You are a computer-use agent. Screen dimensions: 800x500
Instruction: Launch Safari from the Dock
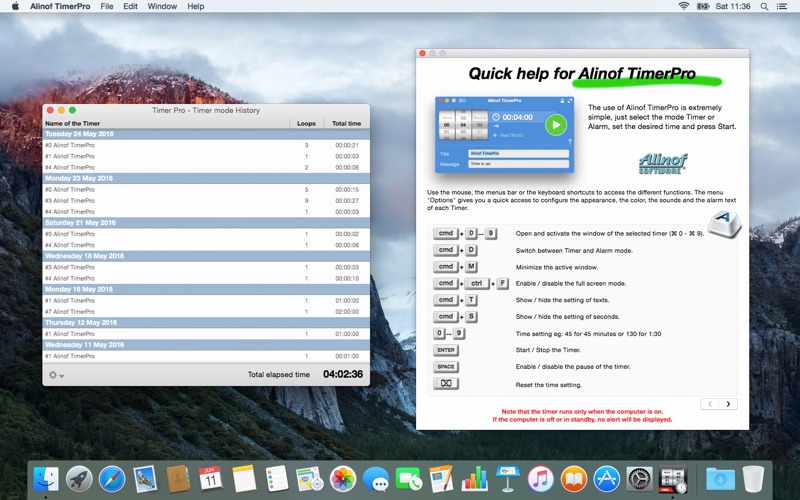coord(112,479)
